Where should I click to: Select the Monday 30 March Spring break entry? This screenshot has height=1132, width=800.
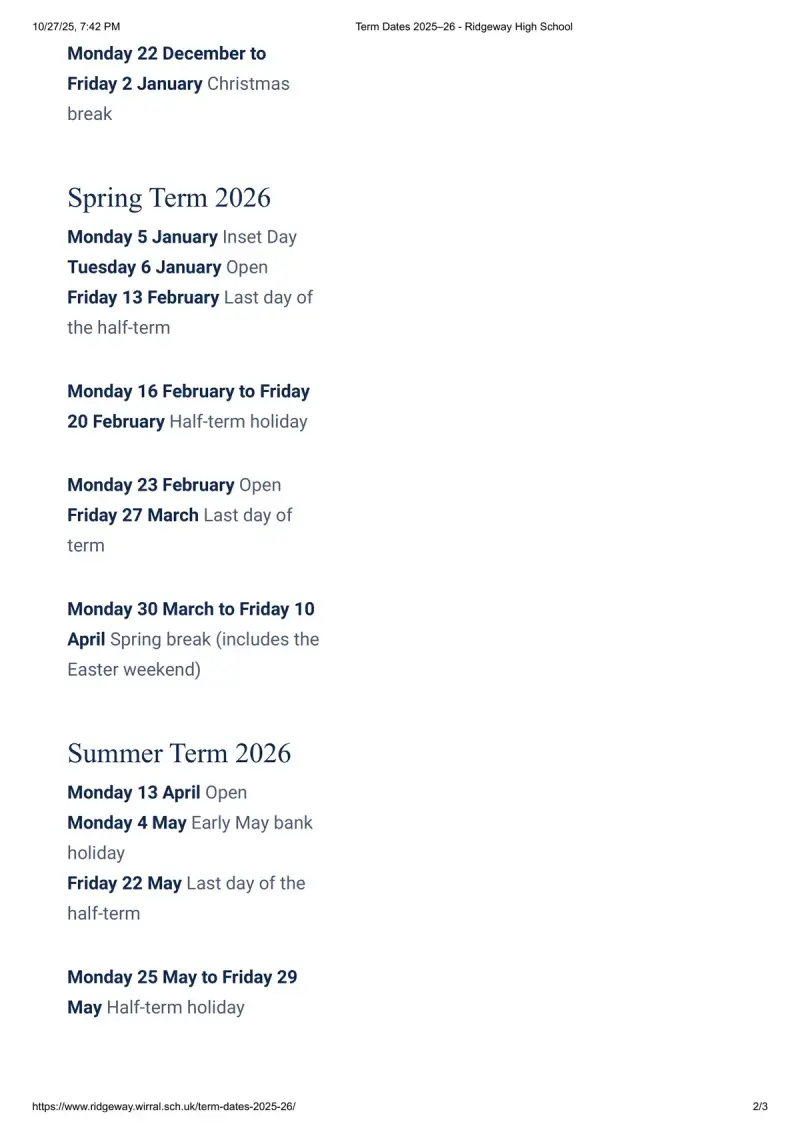click(x=193, y=639)
